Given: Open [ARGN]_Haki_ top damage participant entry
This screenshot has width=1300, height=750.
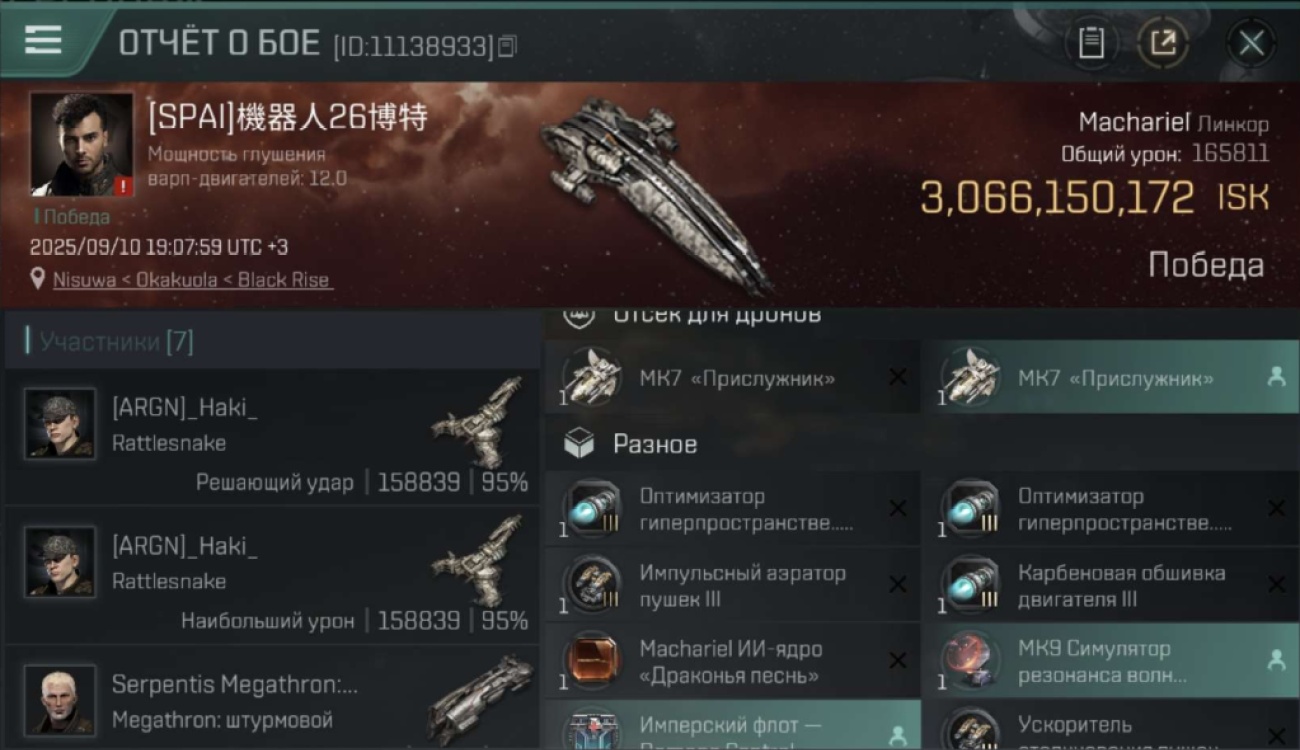Looking at the screenshot, I should (272, 575).
